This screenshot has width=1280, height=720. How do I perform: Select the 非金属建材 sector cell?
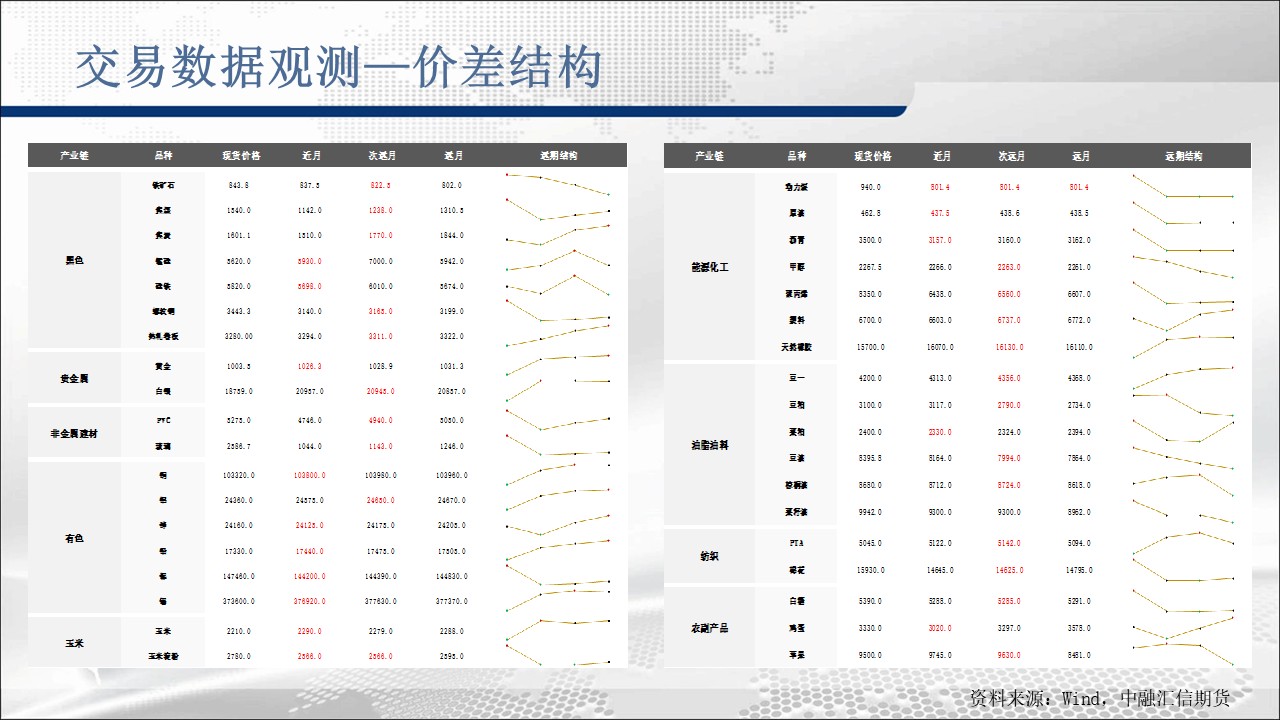click(x=75, y=434)
